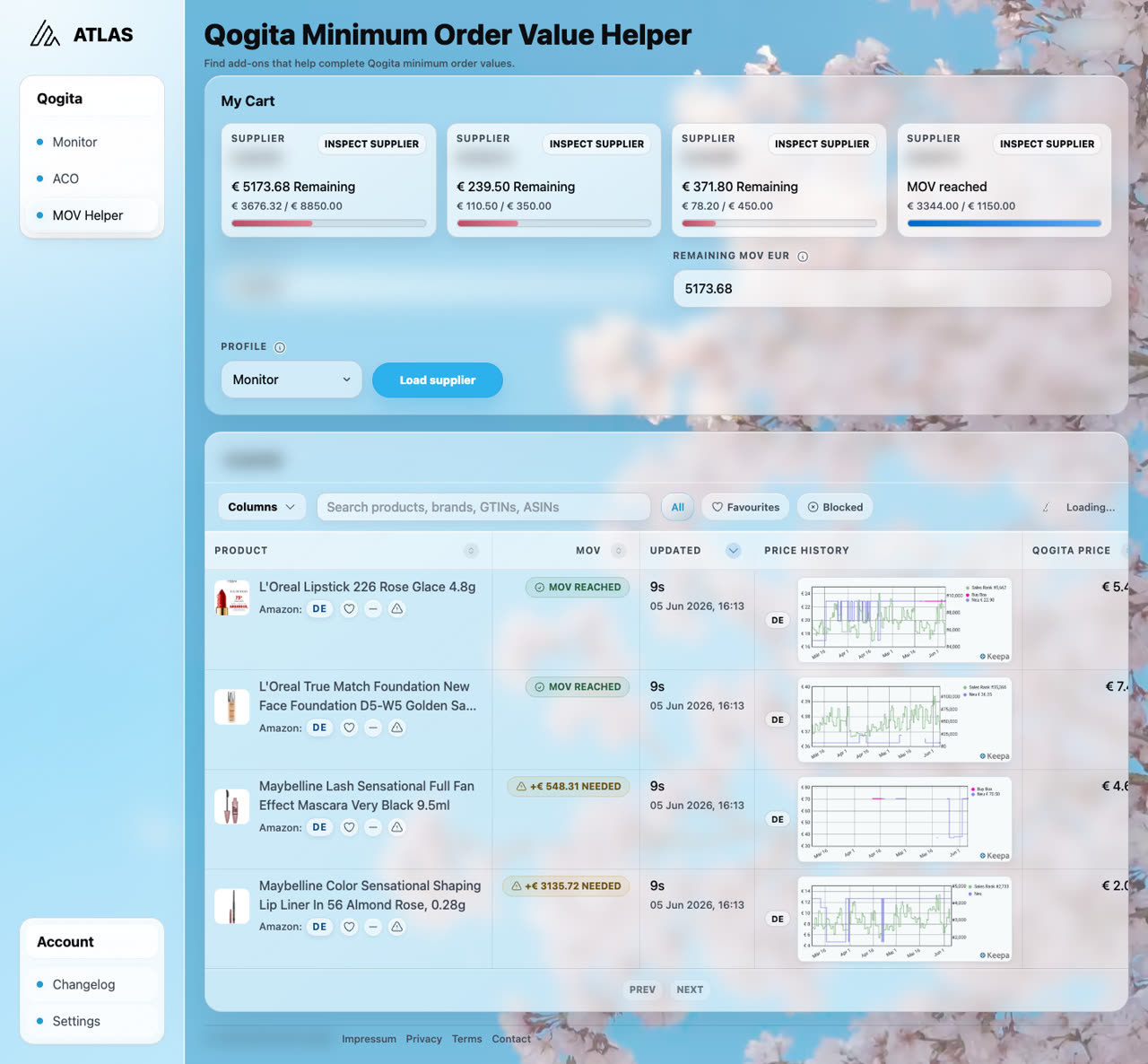Click the Load supplier button
Viewport: 1148px width, 1064px height.
pyautogui.click(x=438, y=380)
